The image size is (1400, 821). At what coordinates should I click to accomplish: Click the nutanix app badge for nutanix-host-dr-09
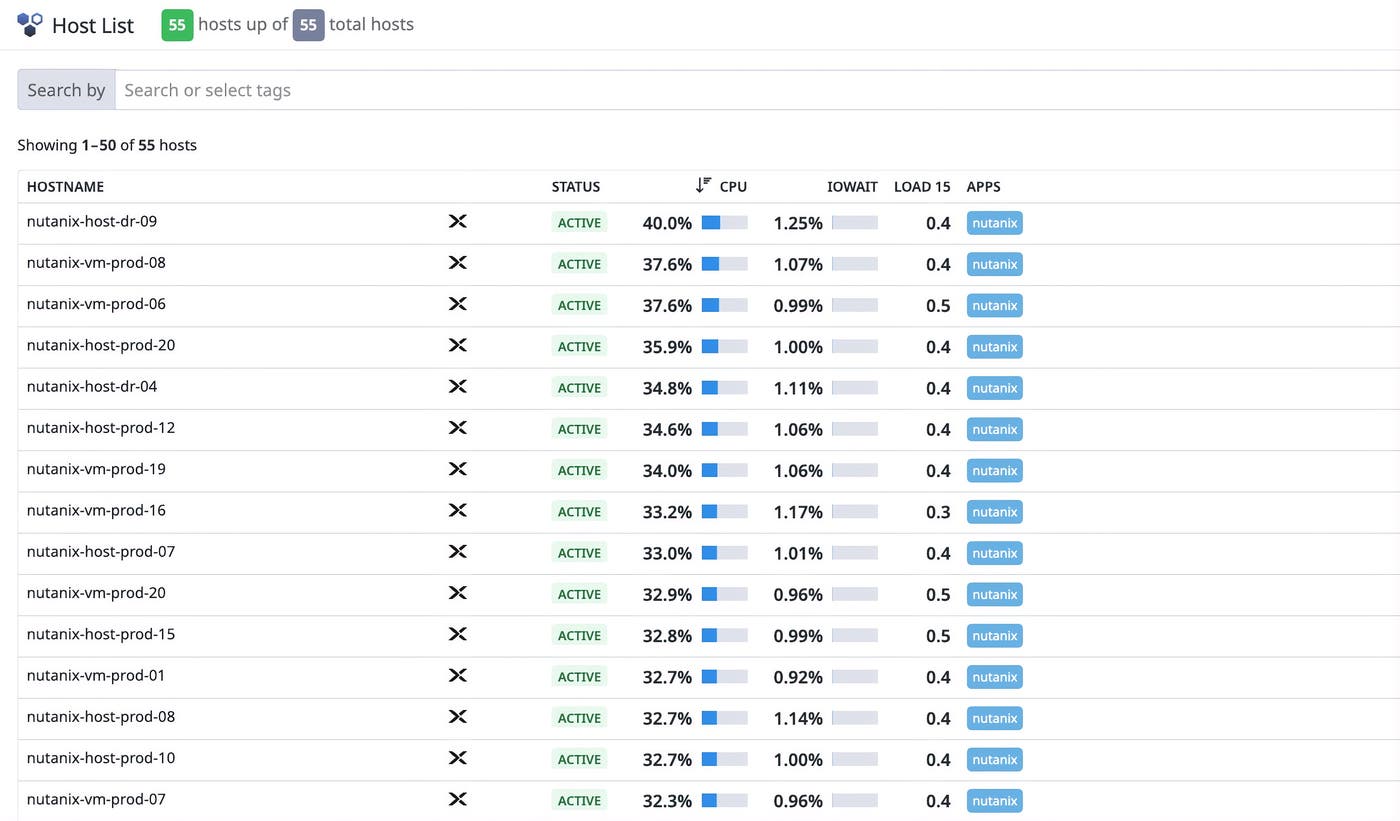[994, 222]
